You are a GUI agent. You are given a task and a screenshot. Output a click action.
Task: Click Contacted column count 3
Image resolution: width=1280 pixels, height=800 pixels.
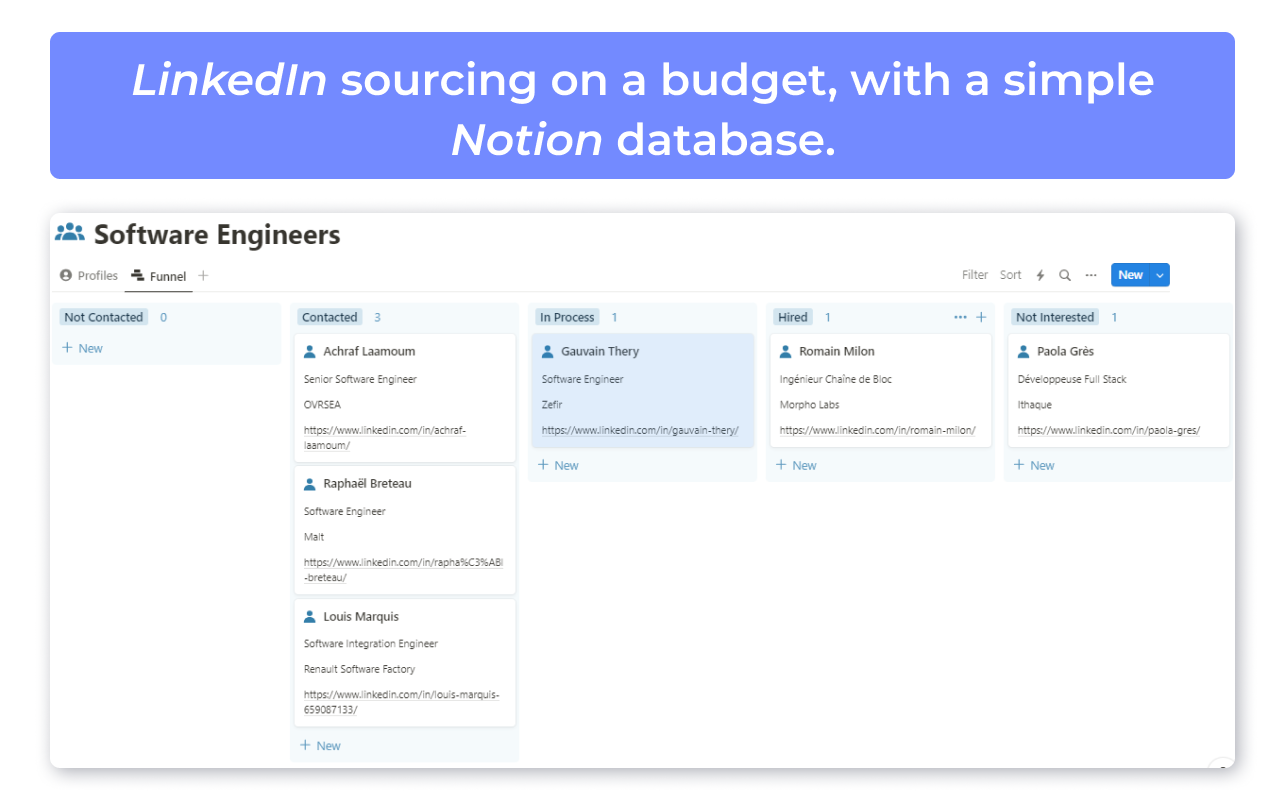click(x=377, y=317)
